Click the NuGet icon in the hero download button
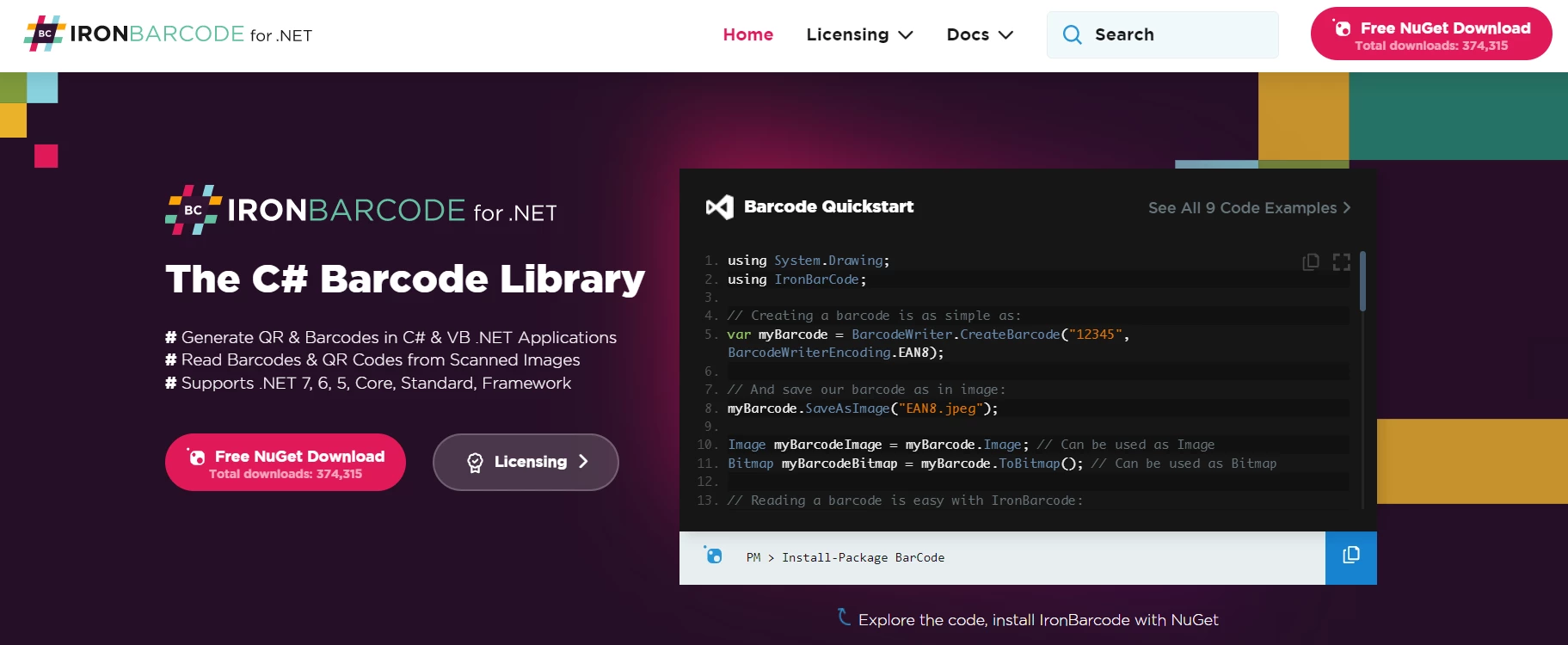 click(x=196, y=457)
